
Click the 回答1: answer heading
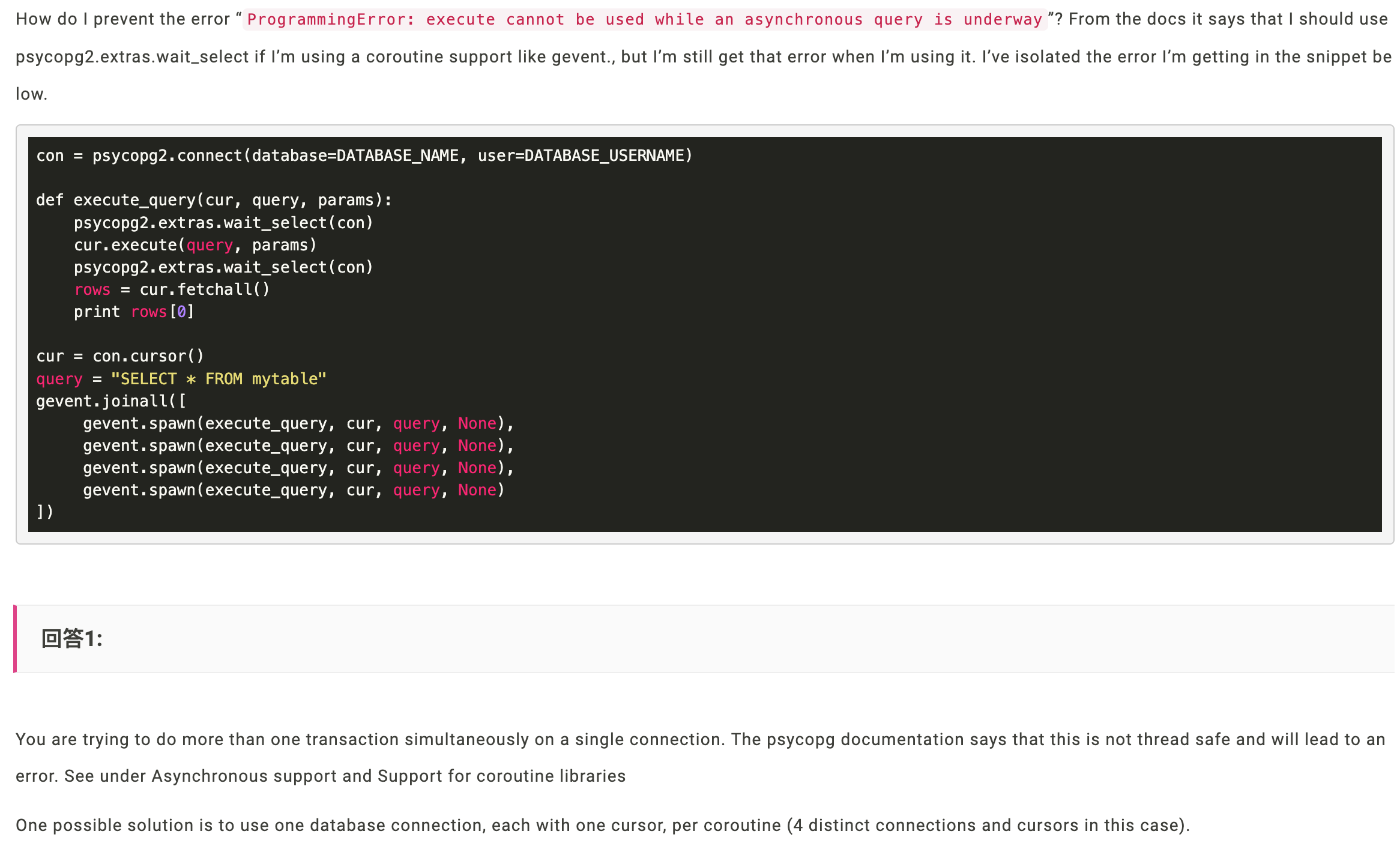(x=72, y=639)
